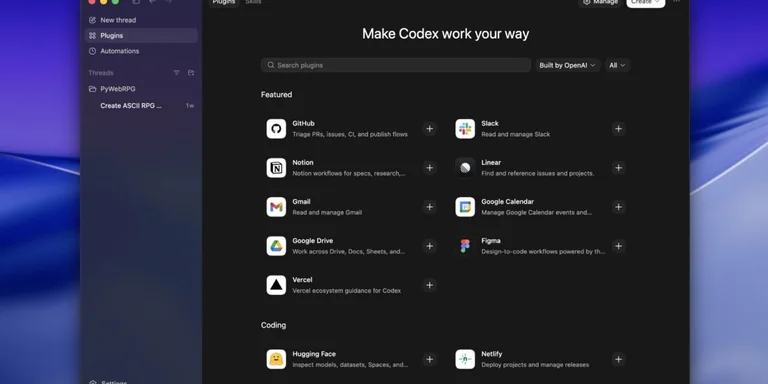Select Plugins in the left sidebar
Screen dimensions: 768x384
click(141, 35)
